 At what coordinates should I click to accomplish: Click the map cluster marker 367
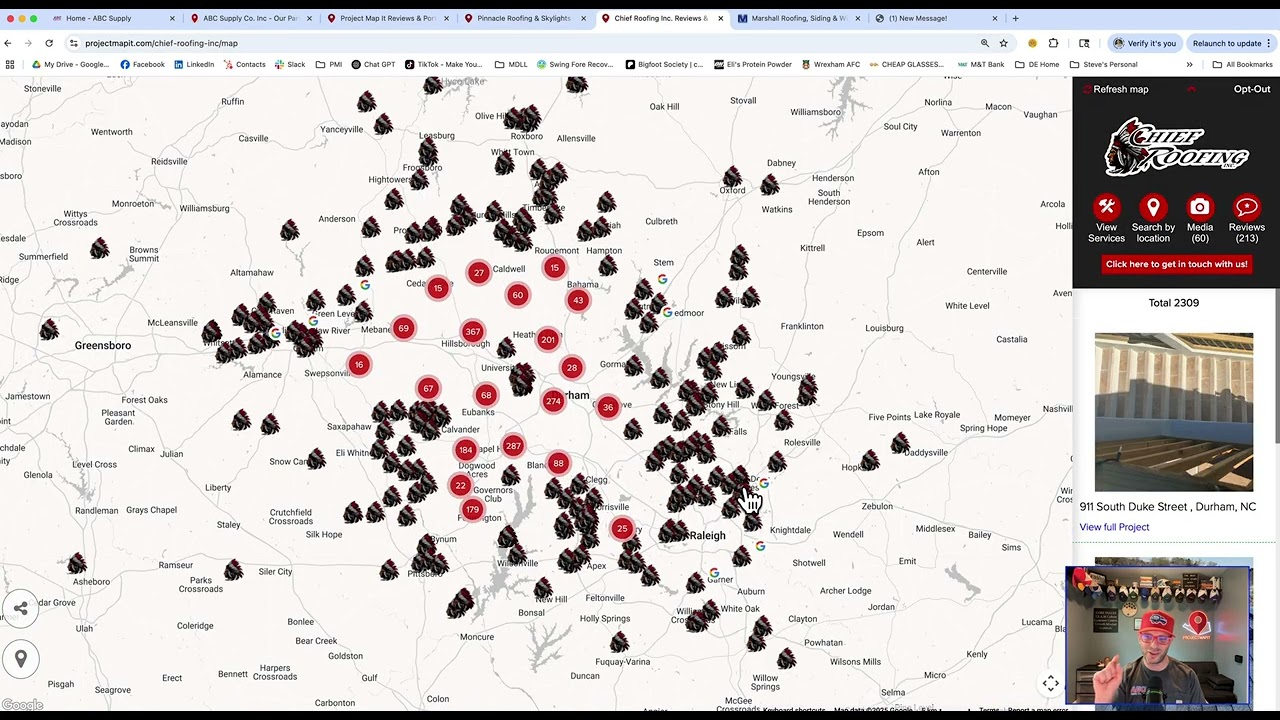473,332
